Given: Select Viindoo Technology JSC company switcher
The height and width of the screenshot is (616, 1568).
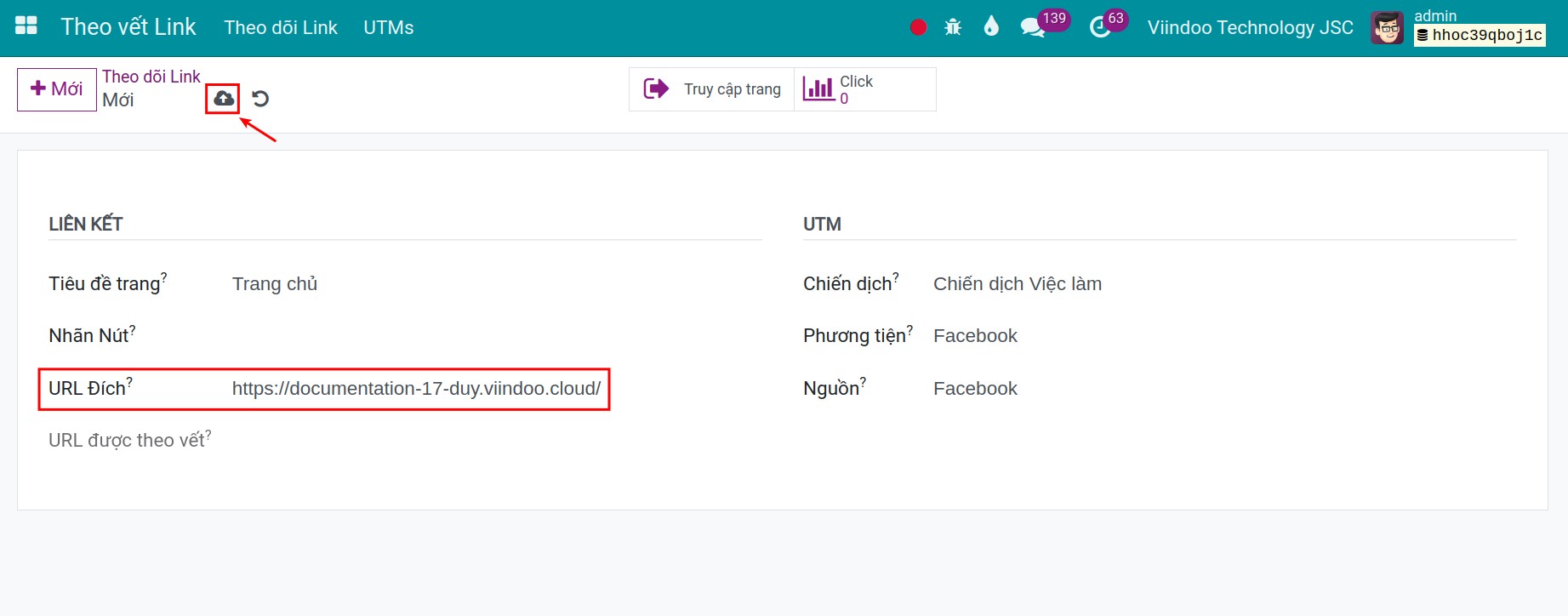Looking at the screenshot, I should pos(1250,27).
